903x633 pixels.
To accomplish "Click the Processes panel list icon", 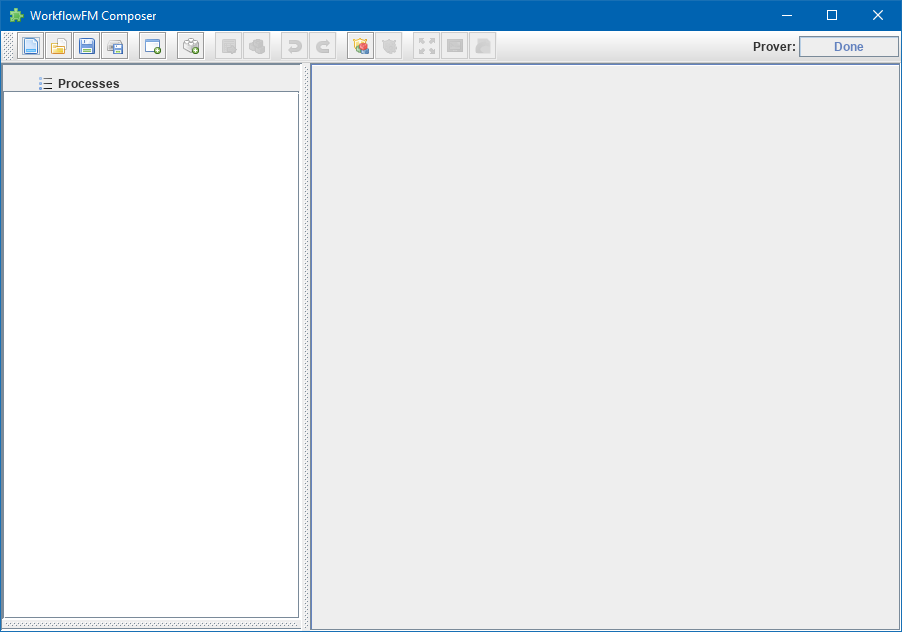I will 46,83.
